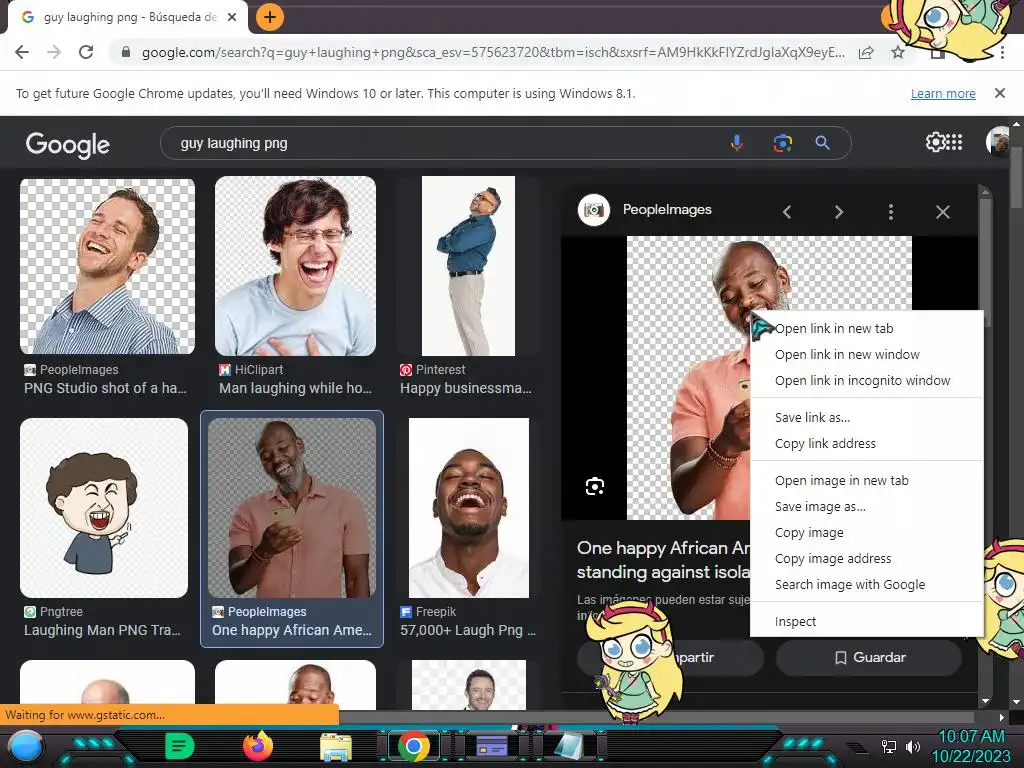View site information padlock icon
The height and width of the screenshot is (768, 1024).
click(126, 52)
